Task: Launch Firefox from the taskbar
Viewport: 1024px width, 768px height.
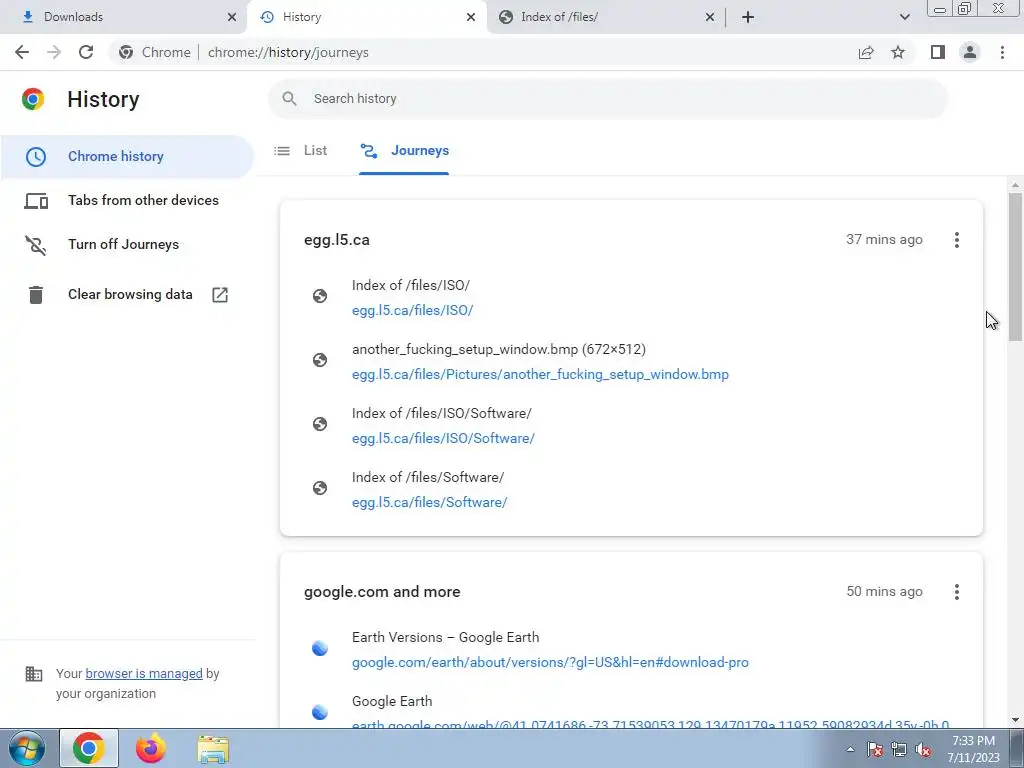Action: coord(151,748)
